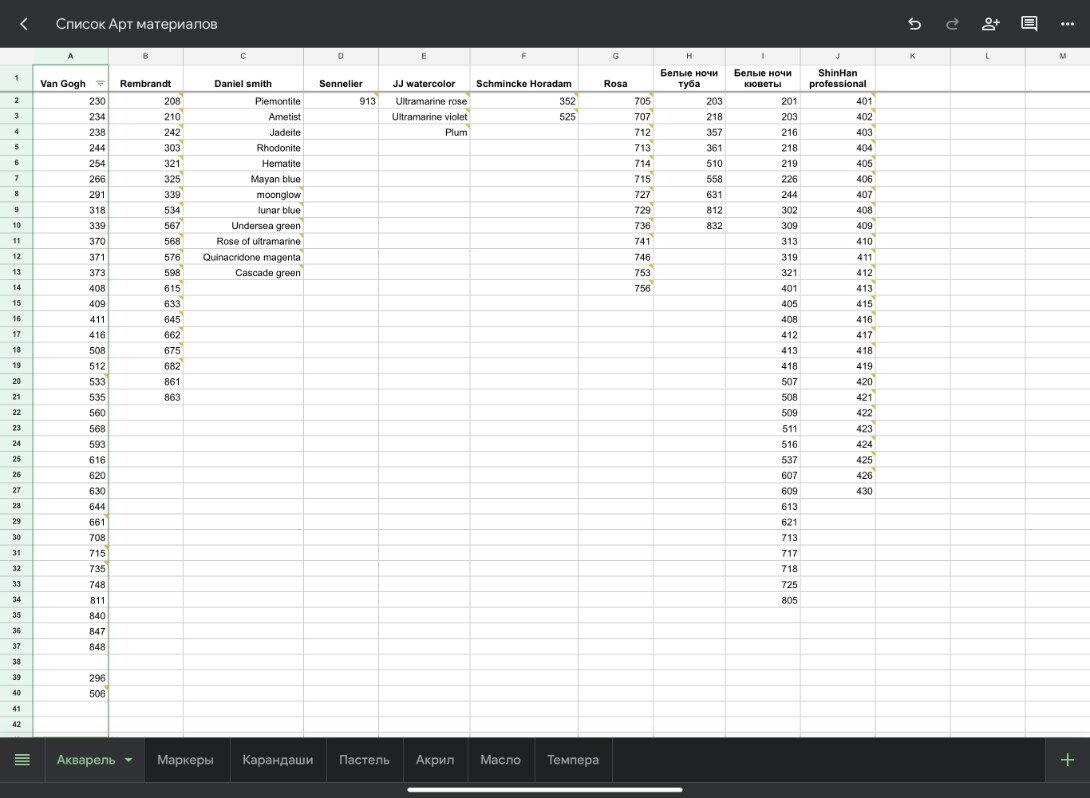Viewport: 1090px width, 798px height.
Task: Open Акварель tab dropdown arrow
Action: pyautogui.click(x=129, y=760)
